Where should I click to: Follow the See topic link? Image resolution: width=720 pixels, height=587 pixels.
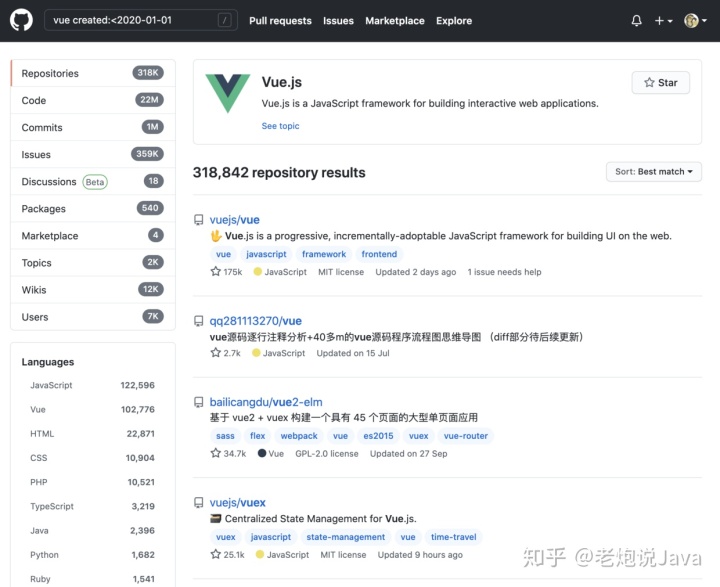click(280, 126)
